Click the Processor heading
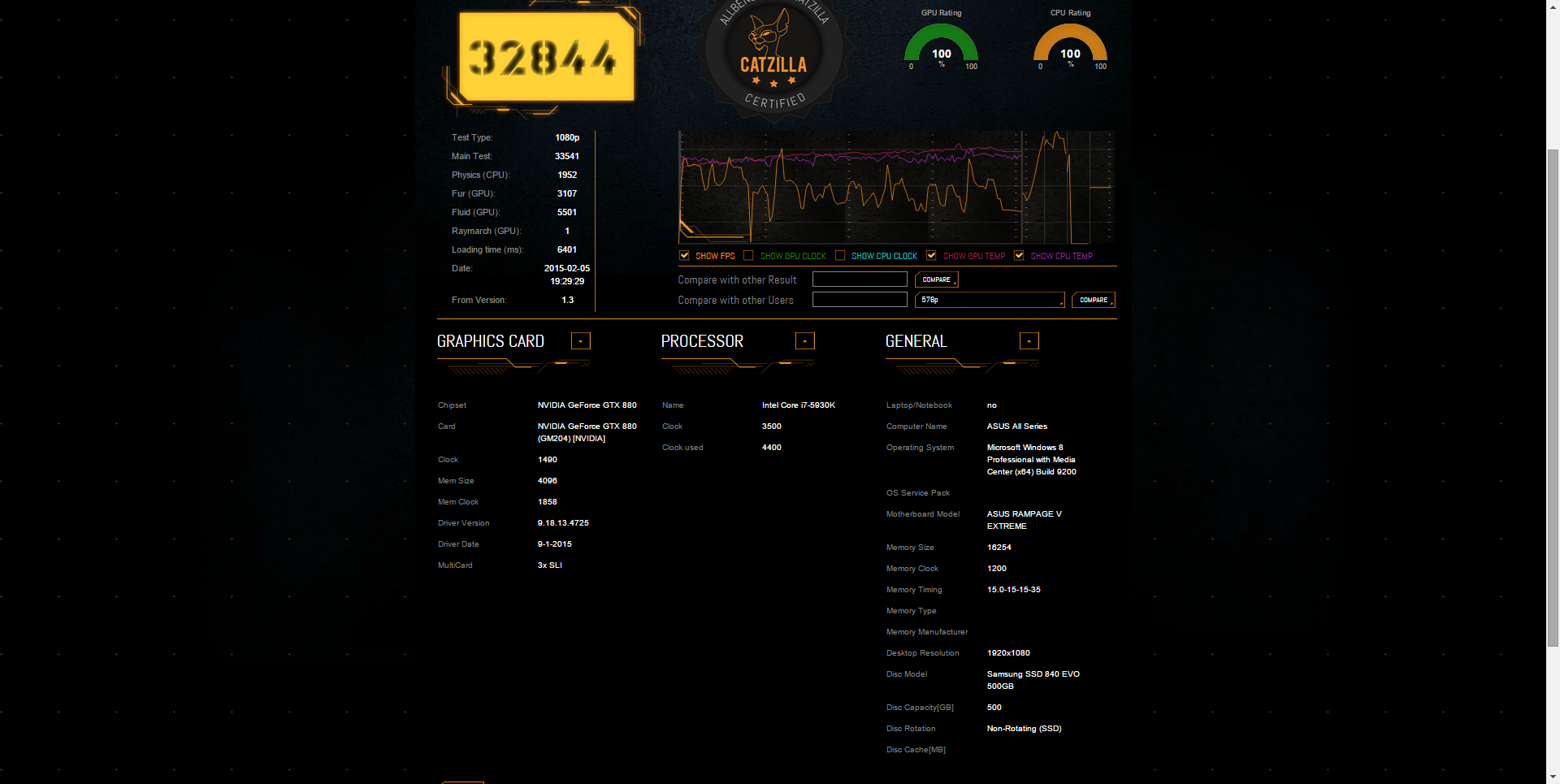The image size is (1560, 784). (x=703, y=341)
